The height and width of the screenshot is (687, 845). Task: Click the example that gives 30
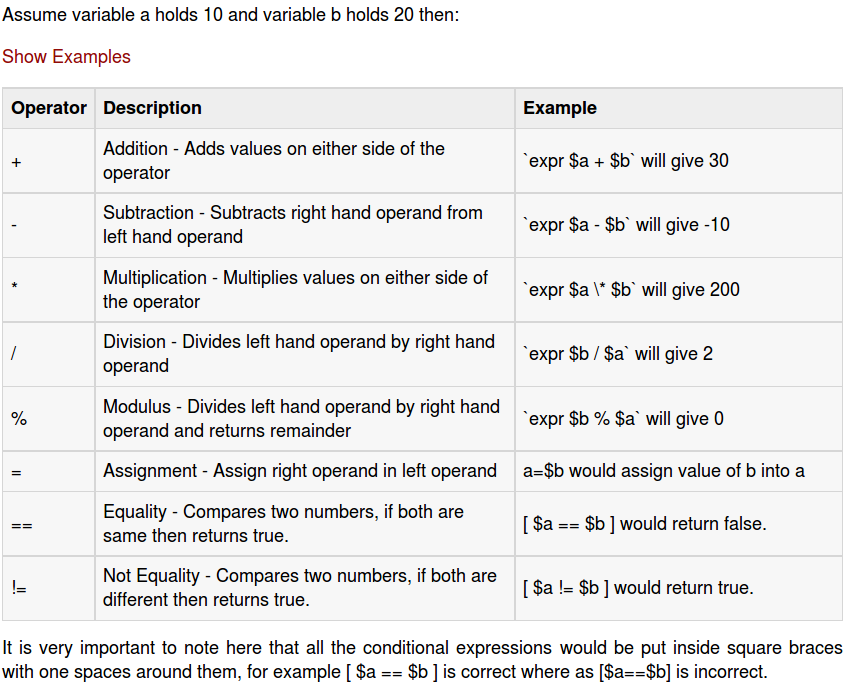[x=626, y=161]
